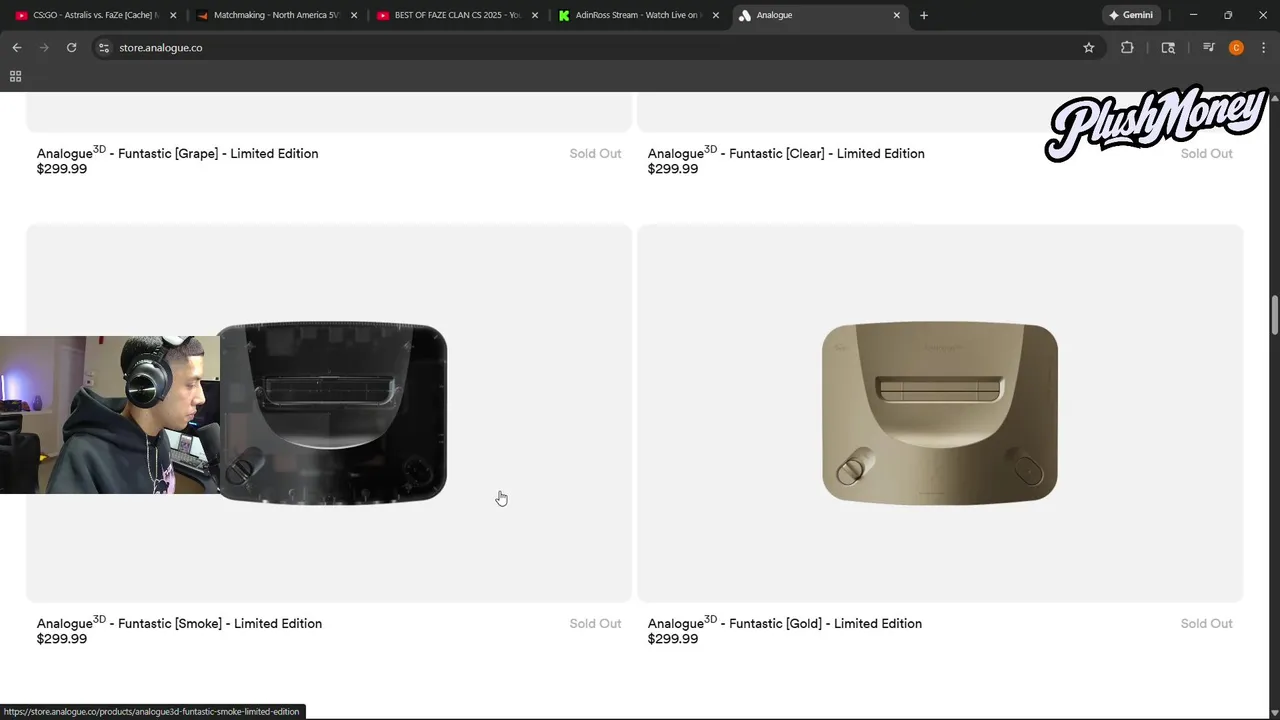Click the $299.99 price under Smoke edition
The image size is (1280, 720).
[x=62, y=639]
